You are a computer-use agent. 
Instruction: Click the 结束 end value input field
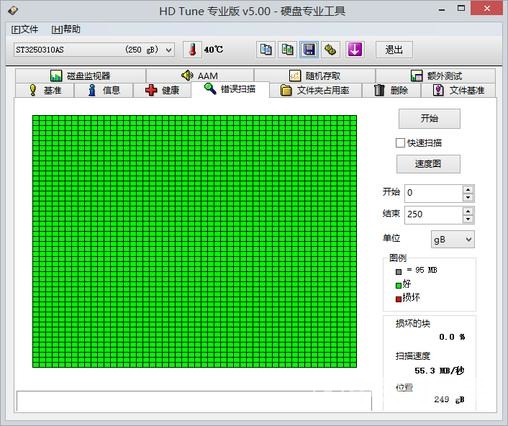click(x=433, y=214)
